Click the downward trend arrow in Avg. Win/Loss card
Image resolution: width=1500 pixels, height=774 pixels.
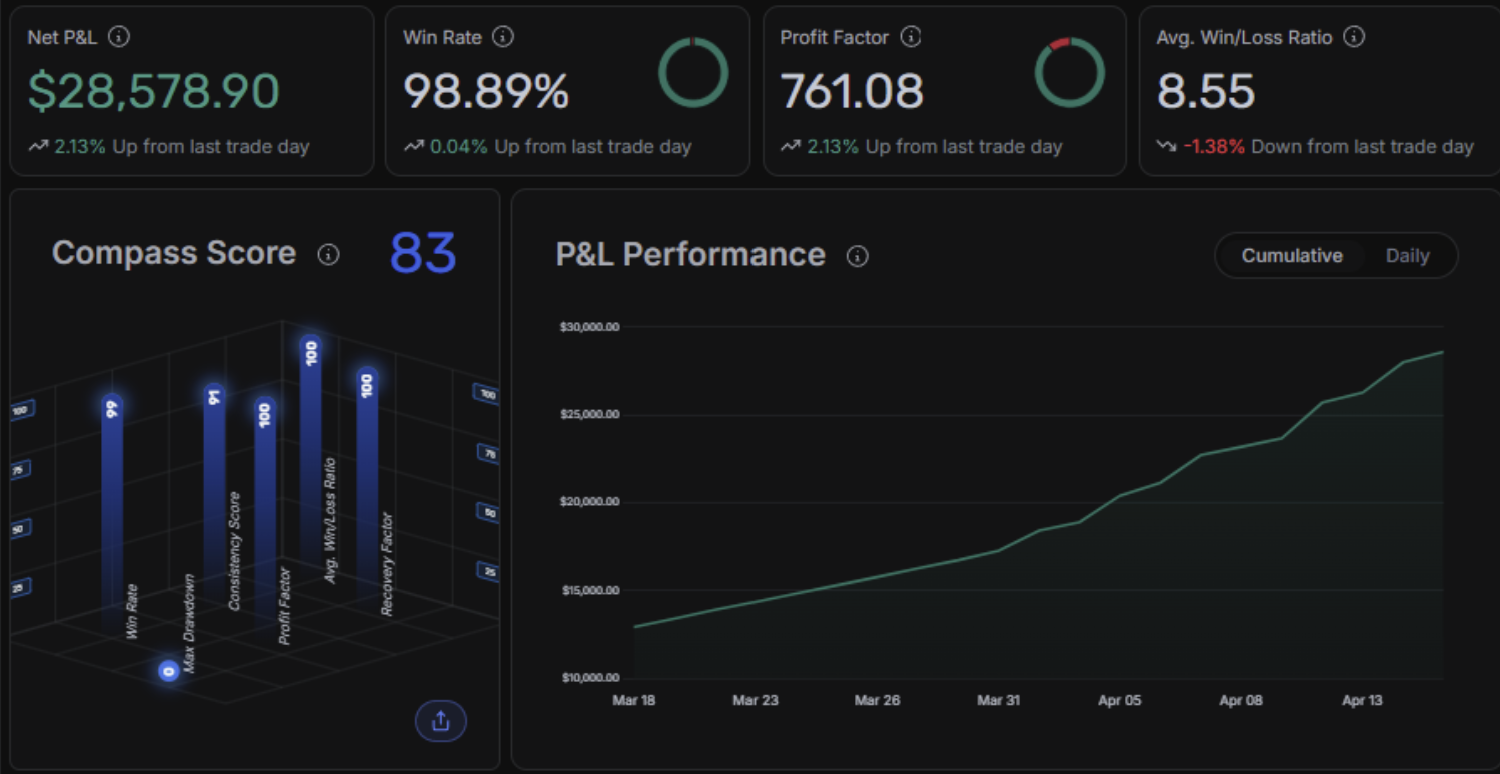[1167, 147]
